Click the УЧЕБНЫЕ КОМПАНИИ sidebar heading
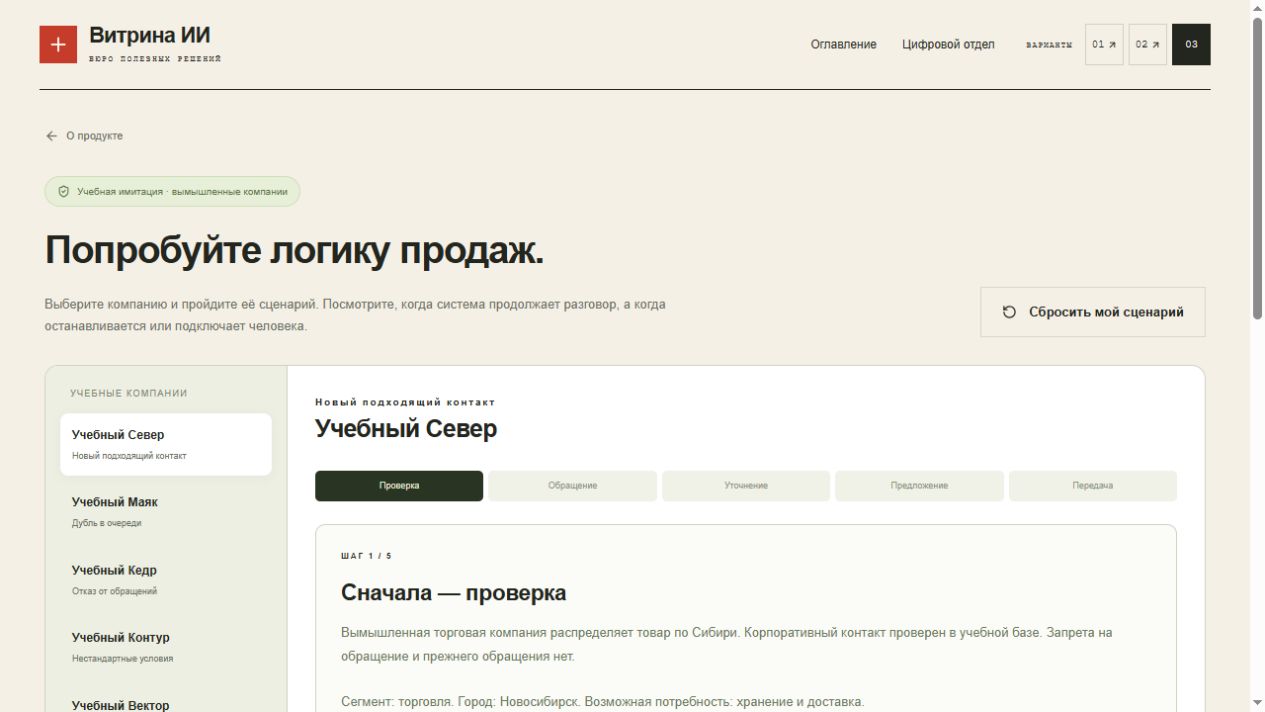Screen dimensions: 1265x712 coord(129,393)
